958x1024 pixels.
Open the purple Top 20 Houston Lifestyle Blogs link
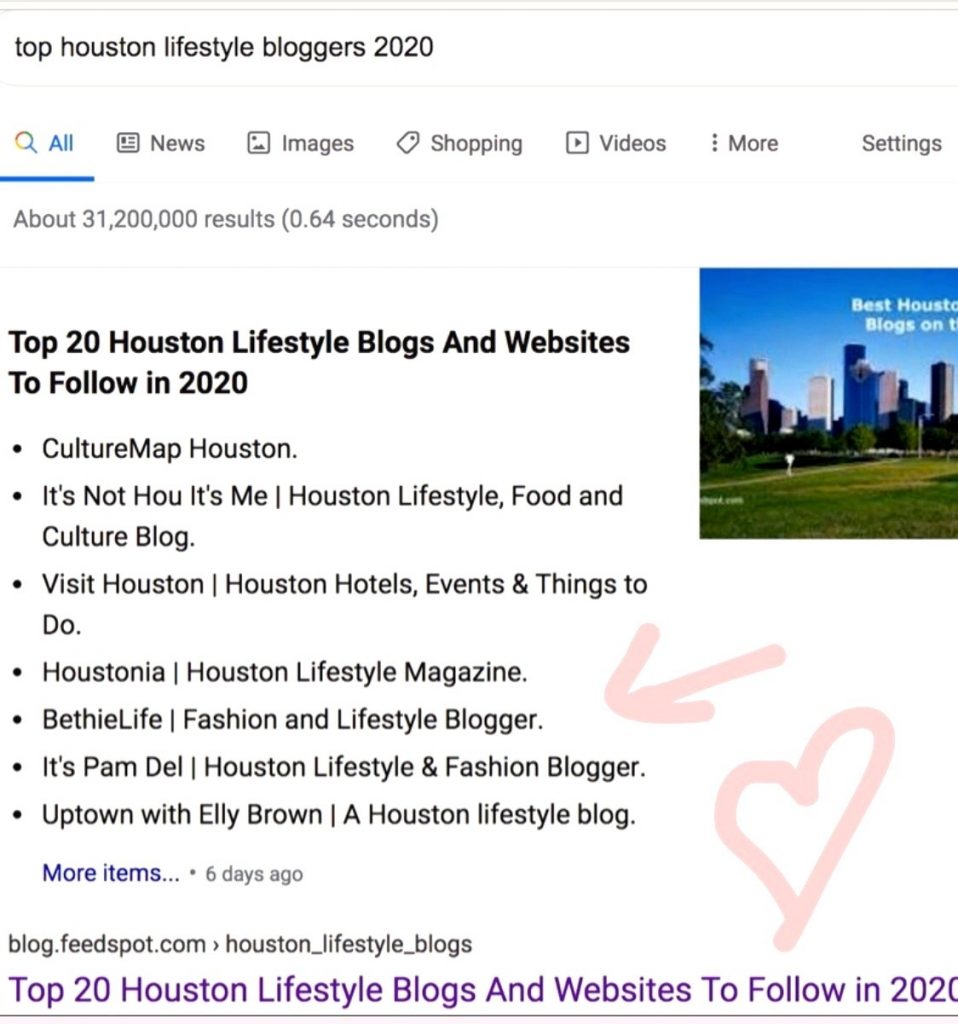coord(483,990)
